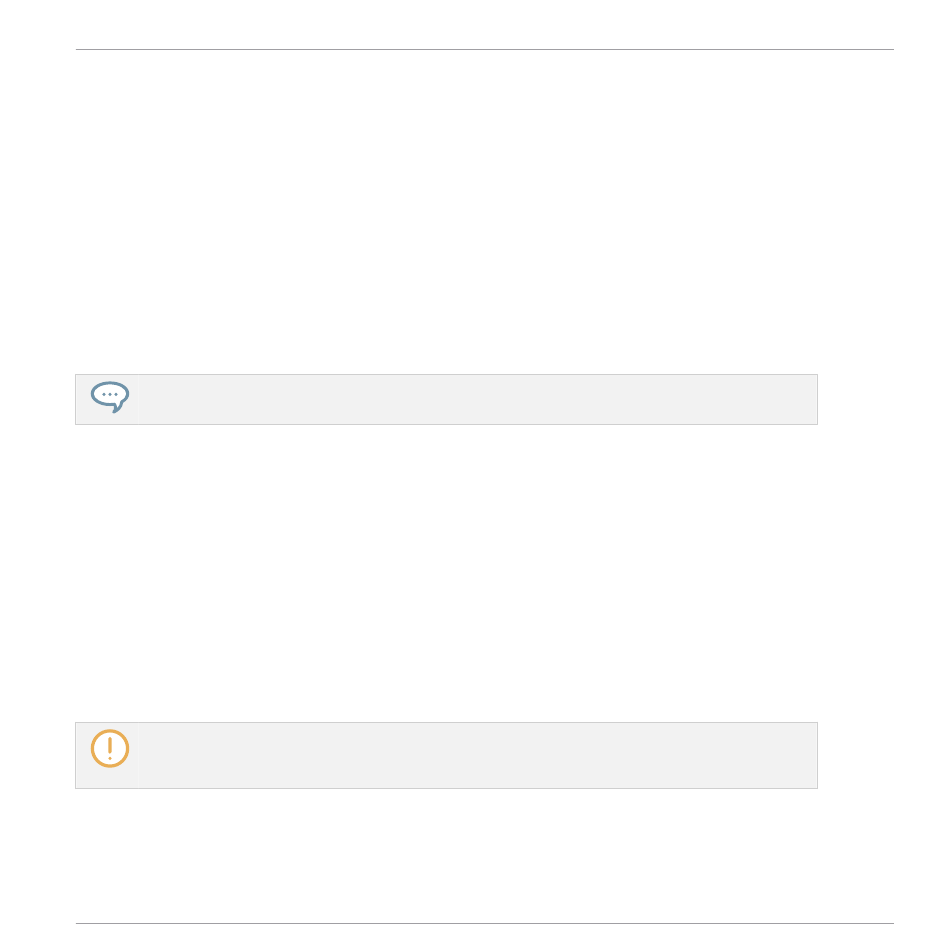
Task: Click the orange exclamation warning icon
Action: click(x=110, y=748)
